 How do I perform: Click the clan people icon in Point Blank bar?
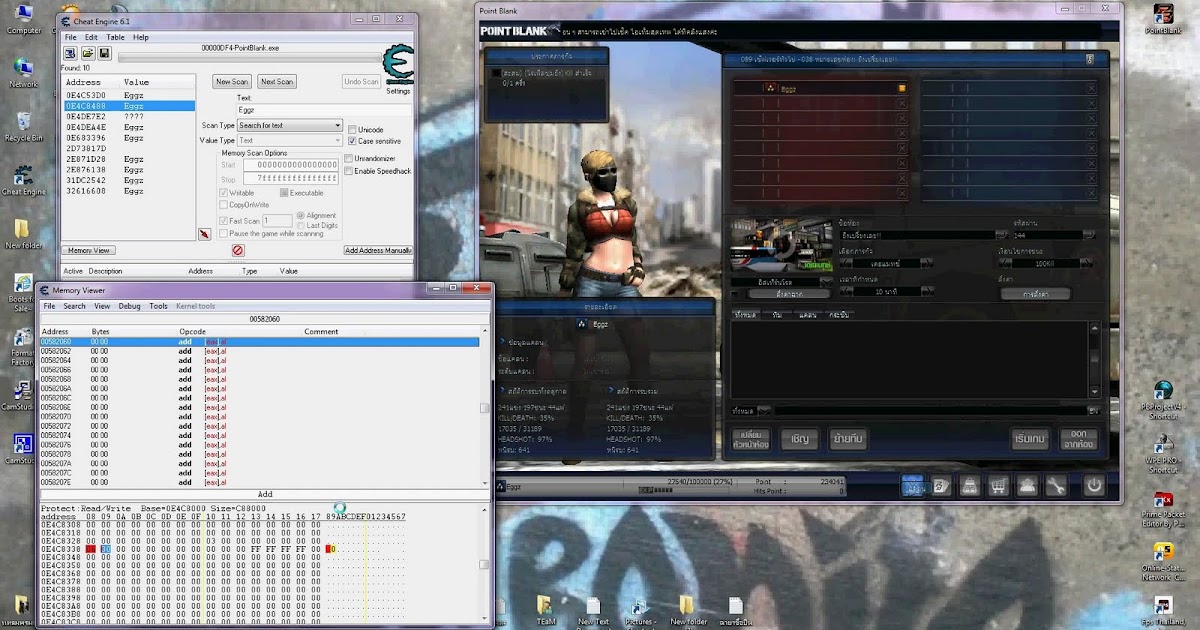click(1027, 485)
